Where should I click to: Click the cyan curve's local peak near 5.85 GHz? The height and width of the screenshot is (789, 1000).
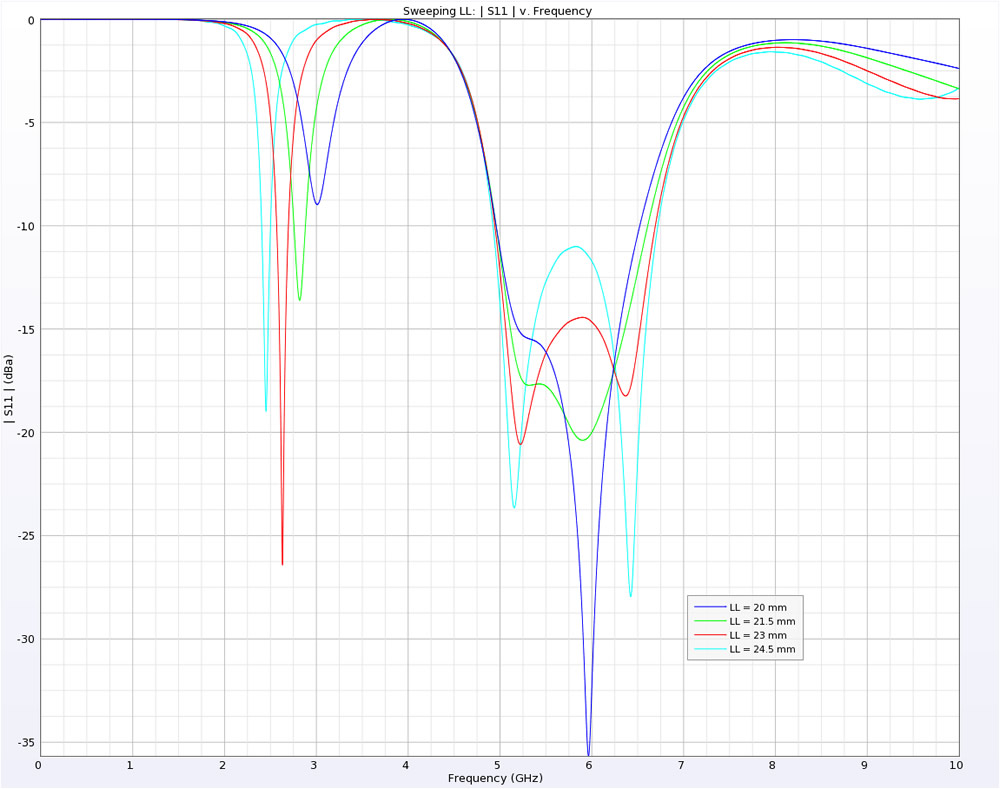point(575,246)
